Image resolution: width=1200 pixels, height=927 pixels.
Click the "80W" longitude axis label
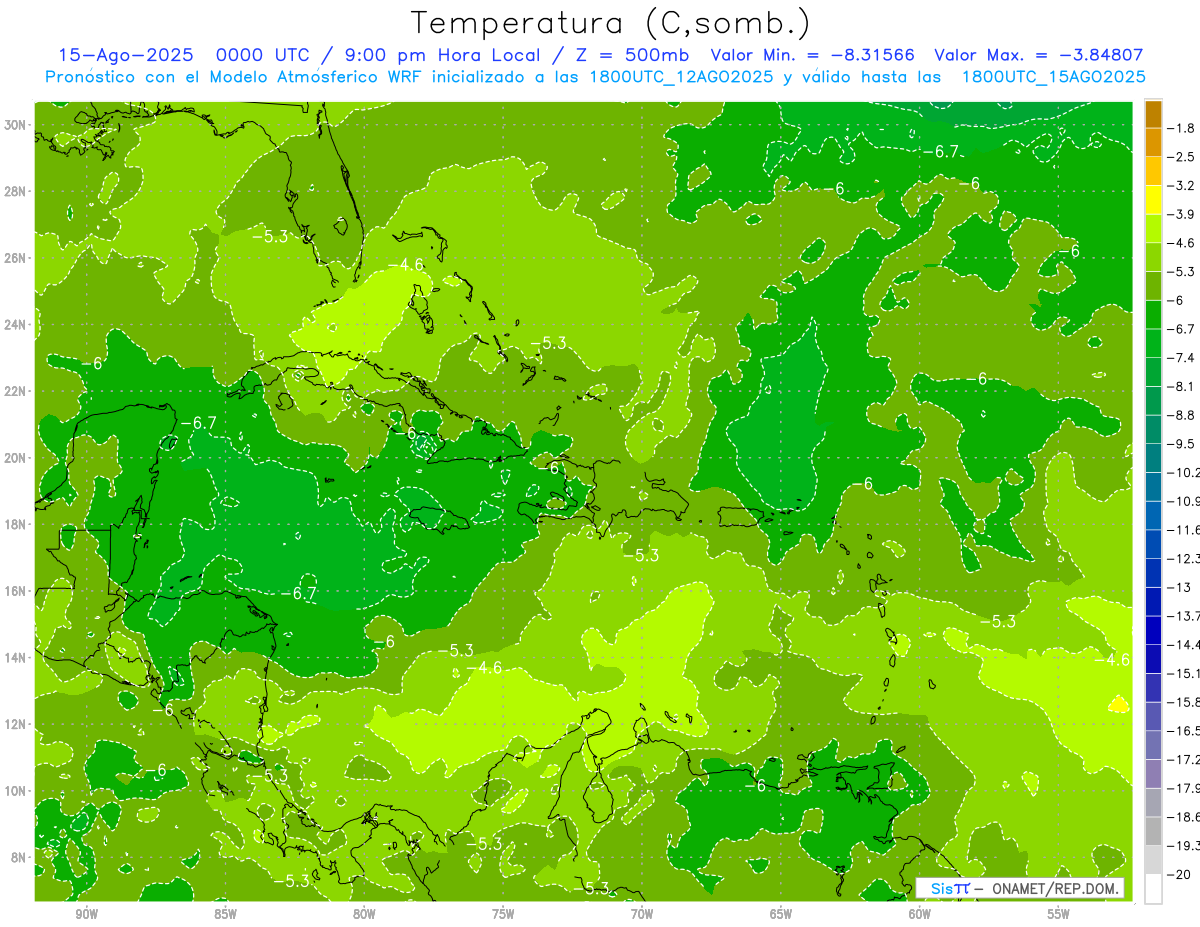pos(364,914)
